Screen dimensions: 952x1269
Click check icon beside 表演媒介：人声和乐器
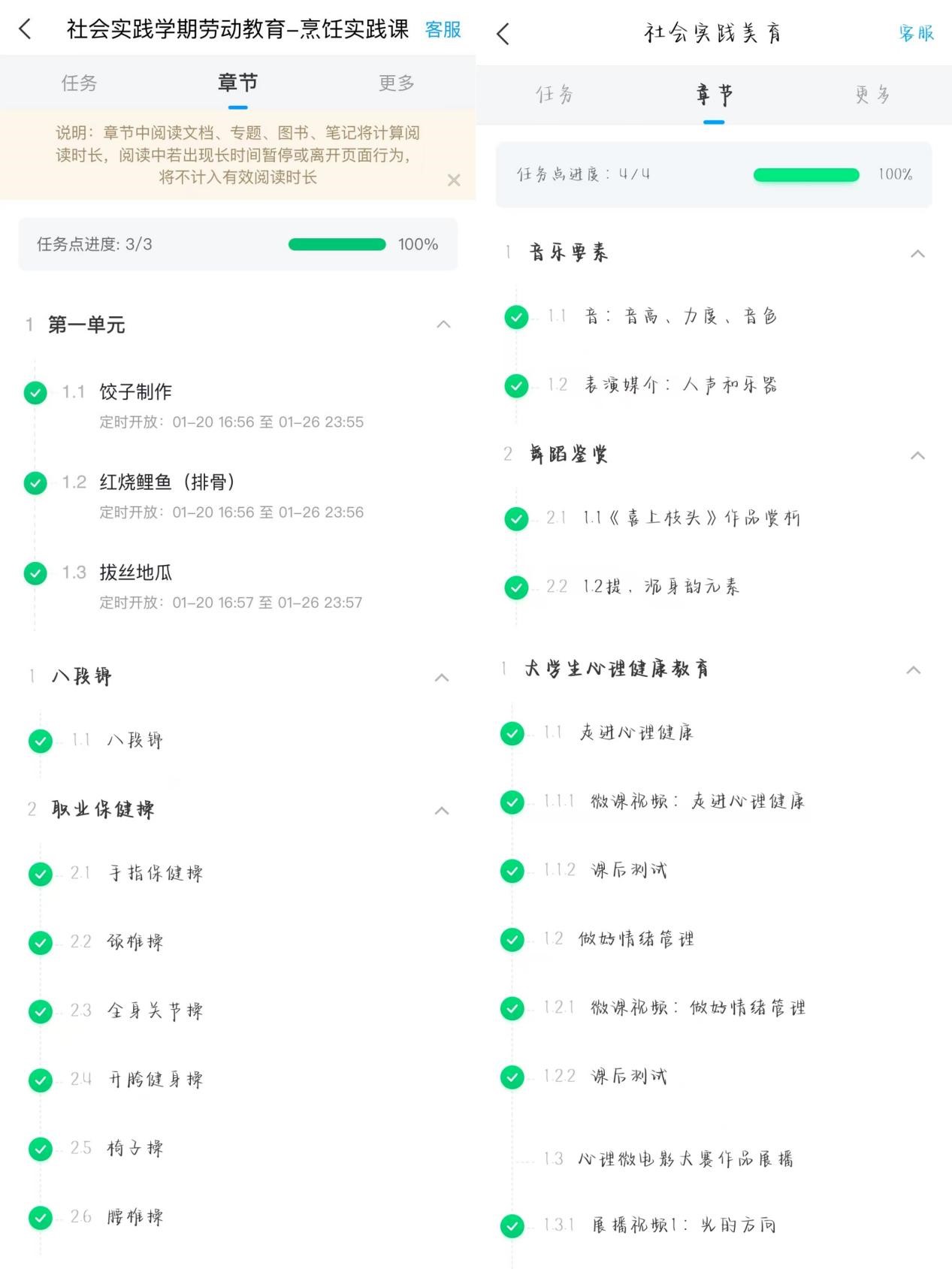tap(516, 385)
